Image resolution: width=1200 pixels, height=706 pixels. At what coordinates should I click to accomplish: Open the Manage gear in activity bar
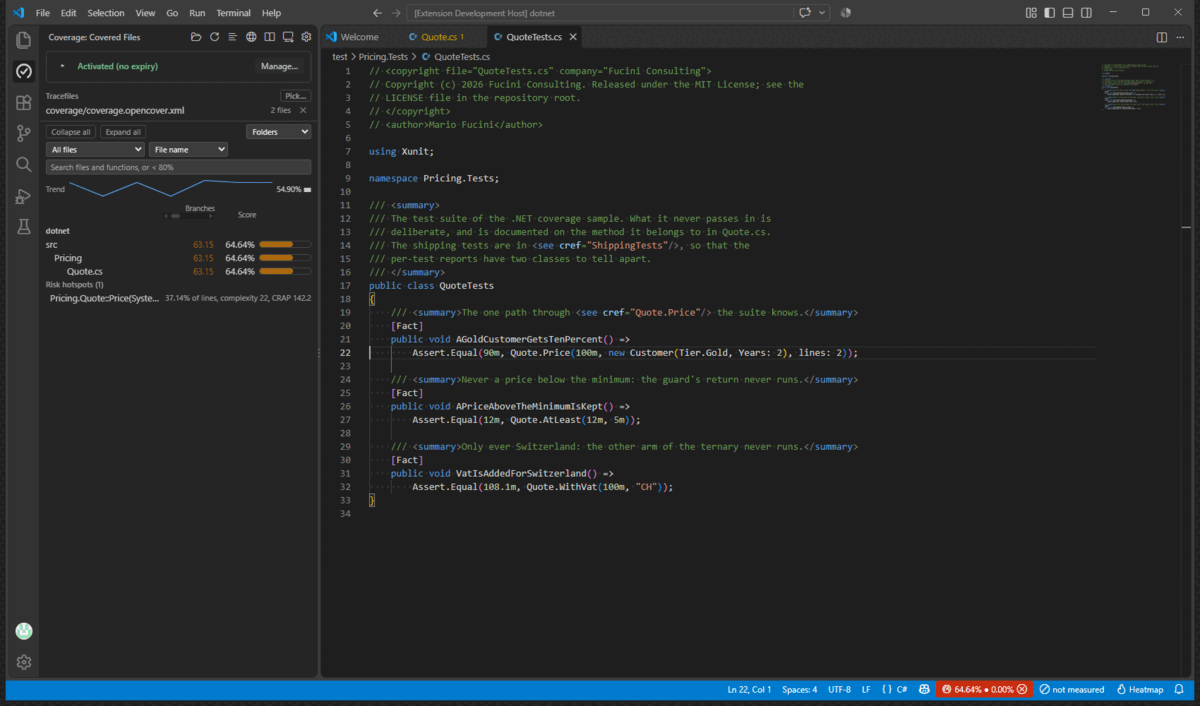(24, 662)
